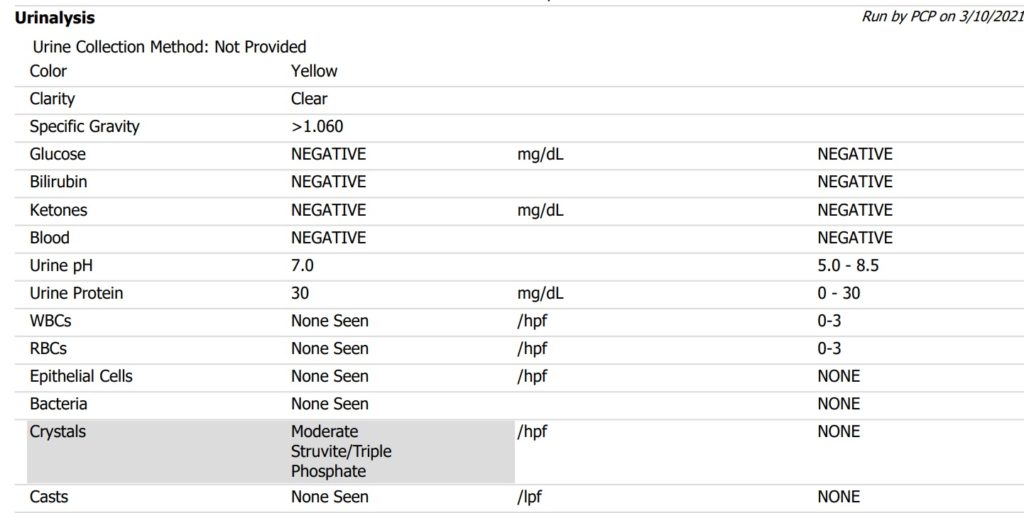
Task: Click the RBCs row label
Action: [49, 349]
